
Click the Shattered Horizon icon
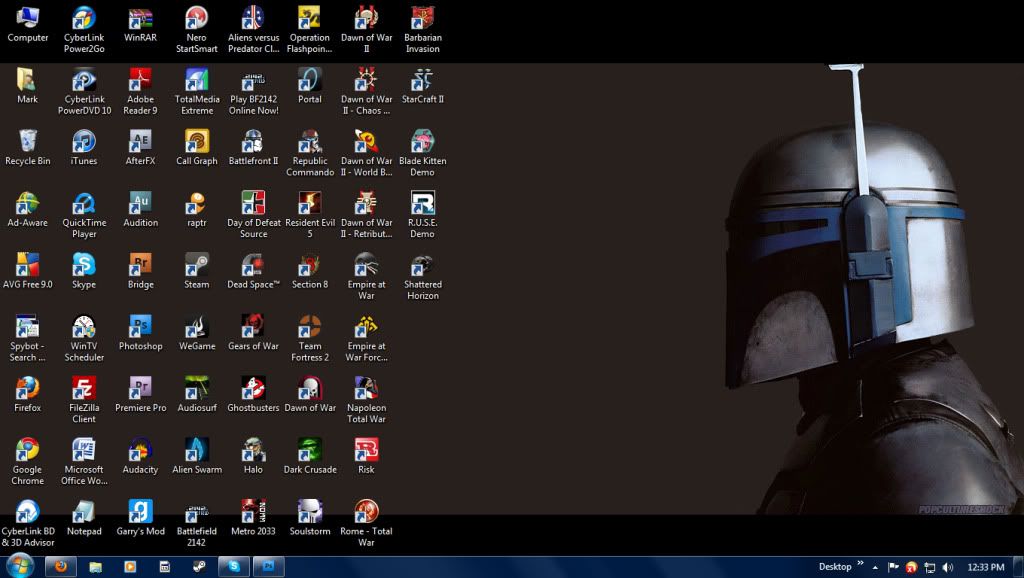pos(423,277)
